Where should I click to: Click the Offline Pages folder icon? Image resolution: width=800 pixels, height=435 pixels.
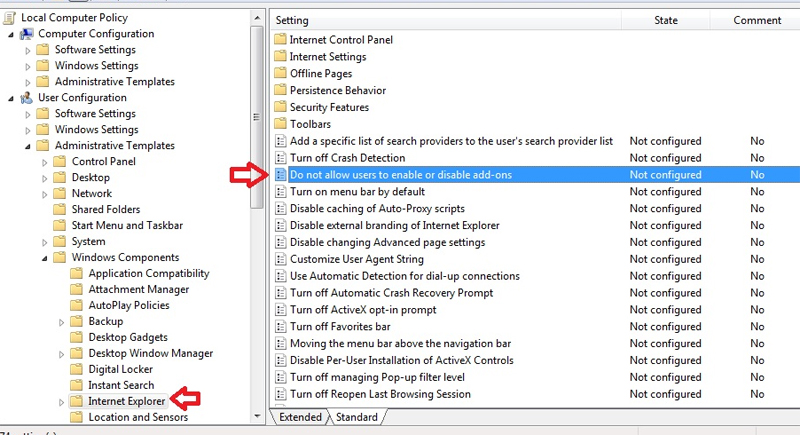280,73
